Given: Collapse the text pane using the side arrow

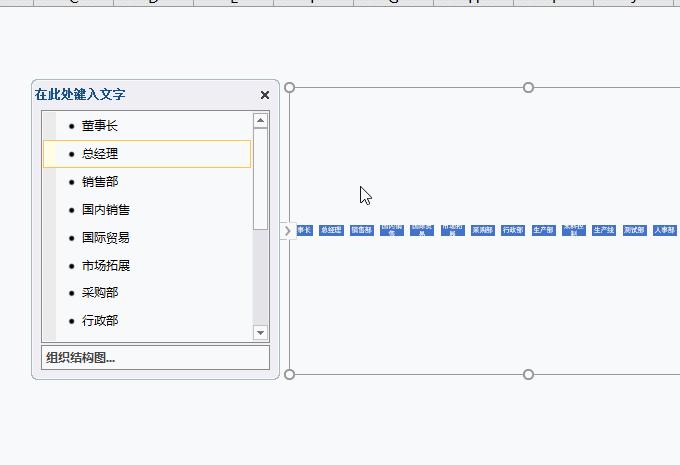Looking at the screenshot, I should (288, 231).
